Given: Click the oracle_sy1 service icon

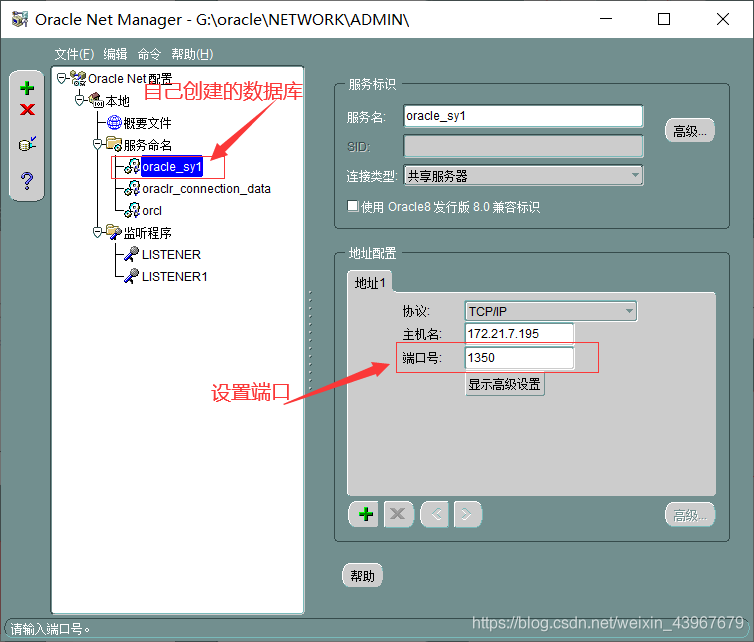Looking at the screenshot, I should [132, 166].
